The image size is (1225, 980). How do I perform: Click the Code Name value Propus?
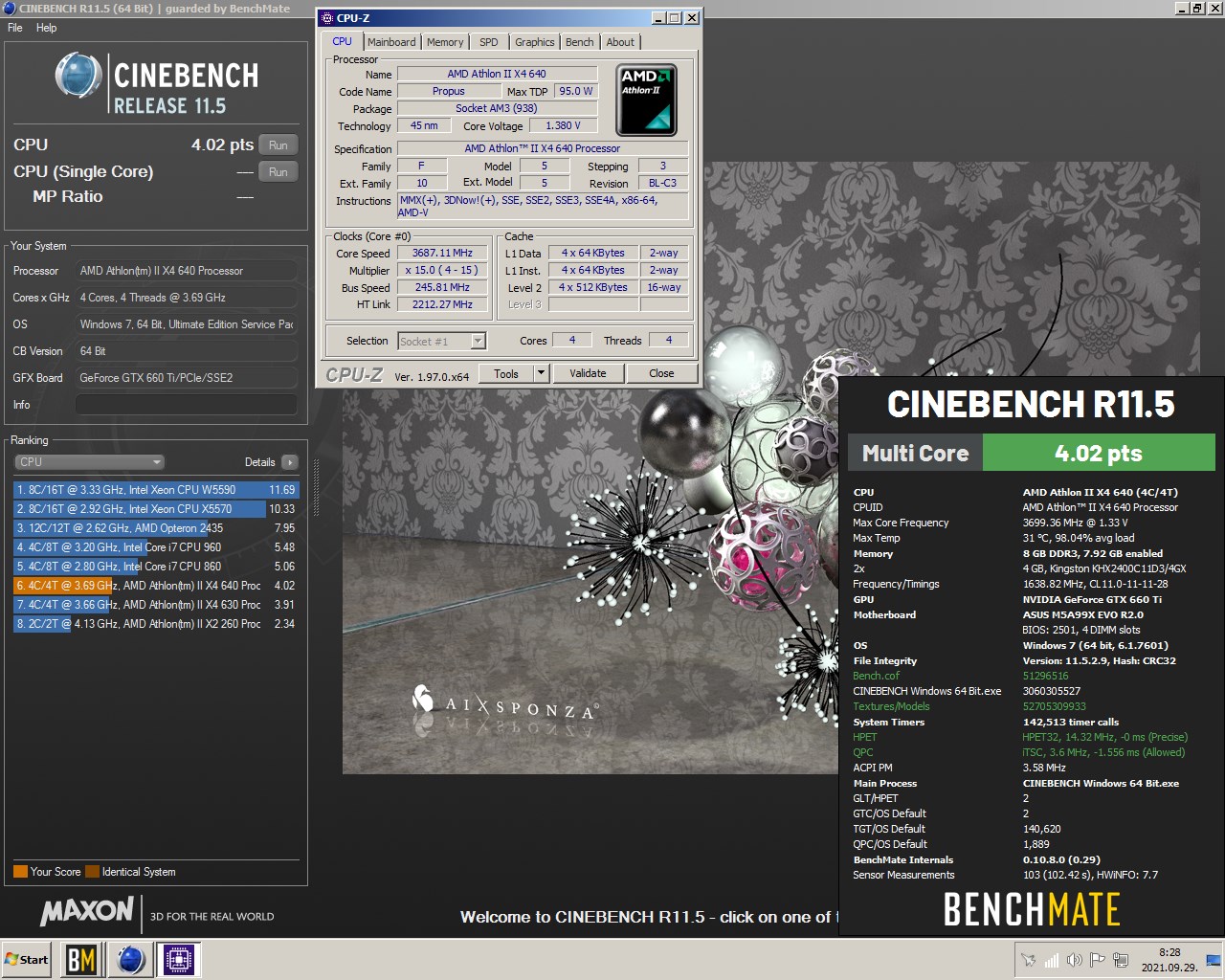pyautogui.click(x=448, y=92)
